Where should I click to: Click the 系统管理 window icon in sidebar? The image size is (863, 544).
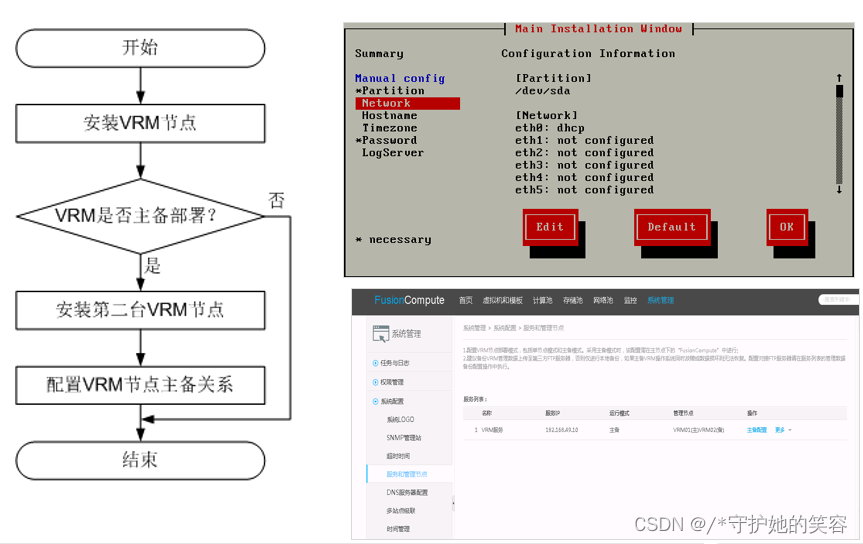tap(380, 334)
